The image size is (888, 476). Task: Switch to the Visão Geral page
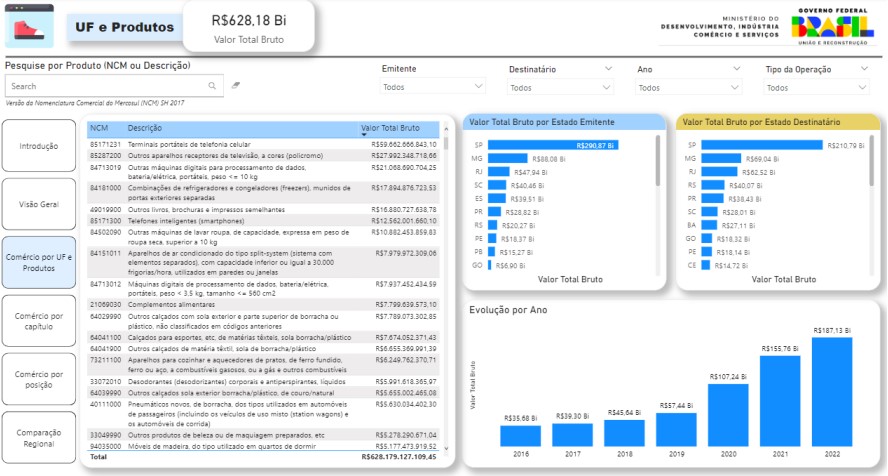point(39,204)
